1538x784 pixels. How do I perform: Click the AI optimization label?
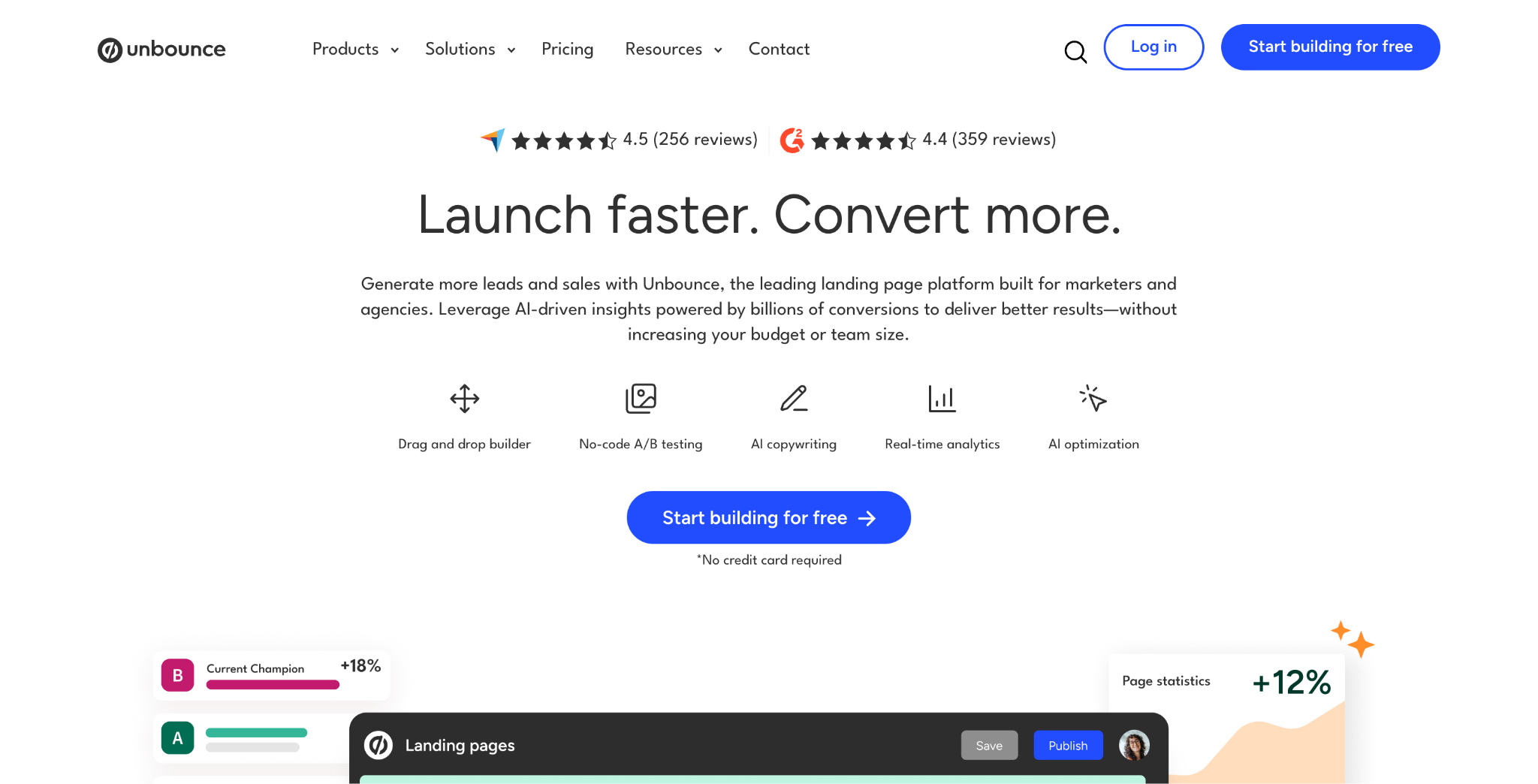(1093, 444)
